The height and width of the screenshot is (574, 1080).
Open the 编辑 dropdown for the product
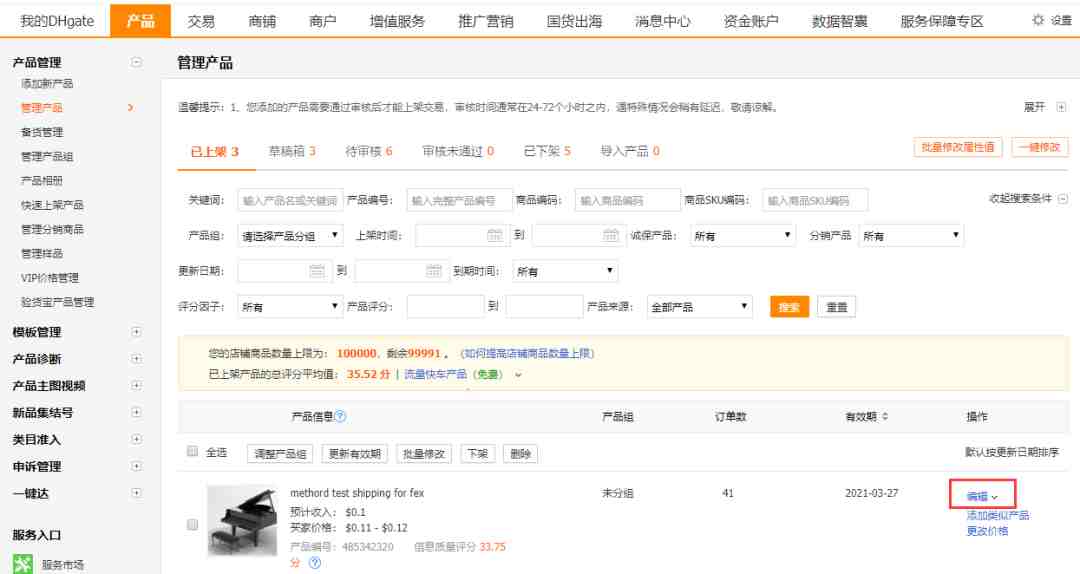click(x=982, y=496)
